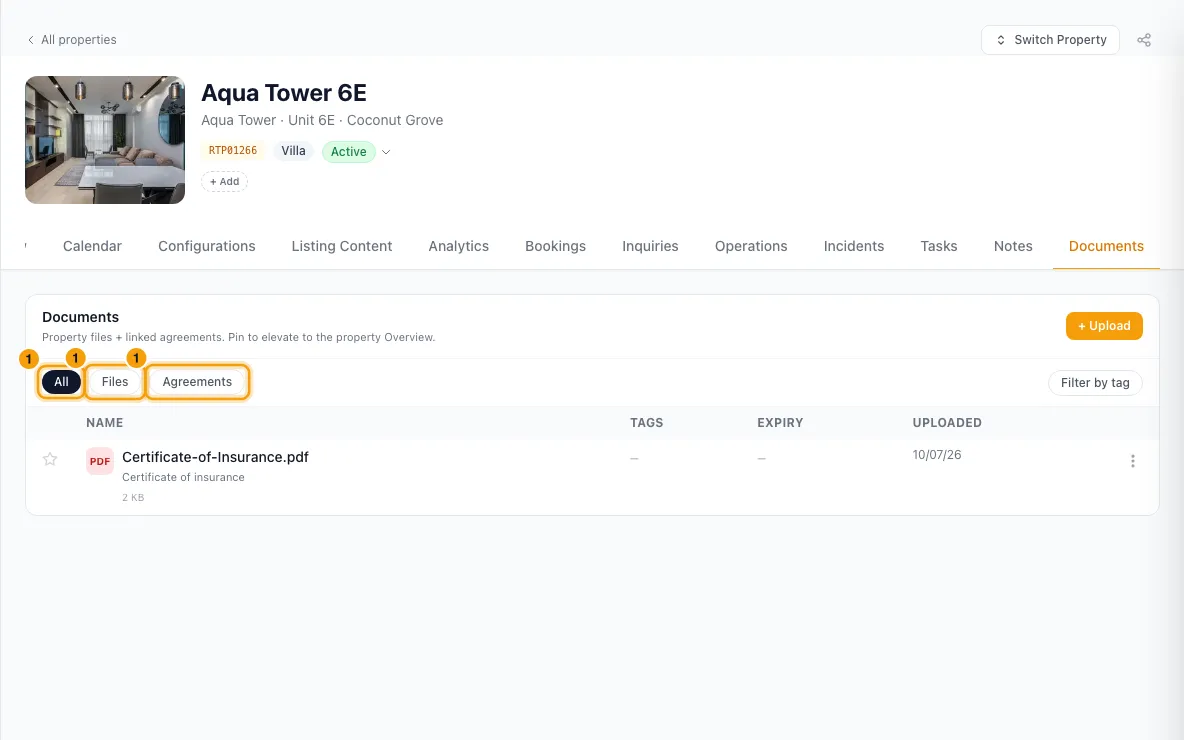The width and height of the screenshot is (1184, 740).
Task: Go back to All properties
Action: pos(72,40)
